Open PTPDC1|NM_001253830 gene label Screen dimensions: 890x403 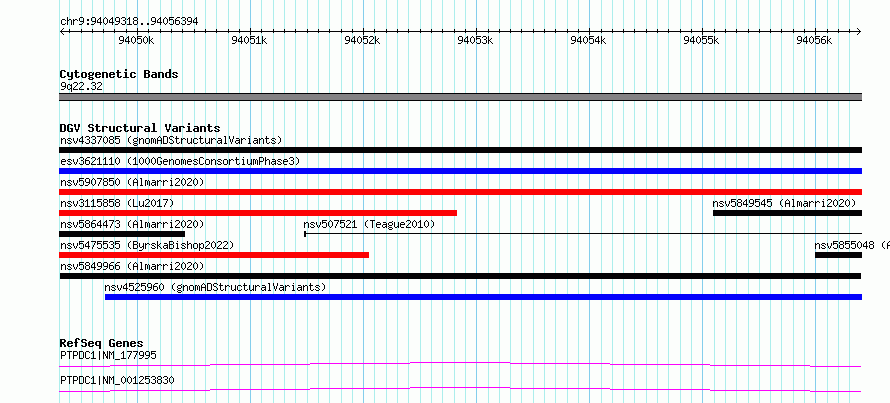click(117, 380)
